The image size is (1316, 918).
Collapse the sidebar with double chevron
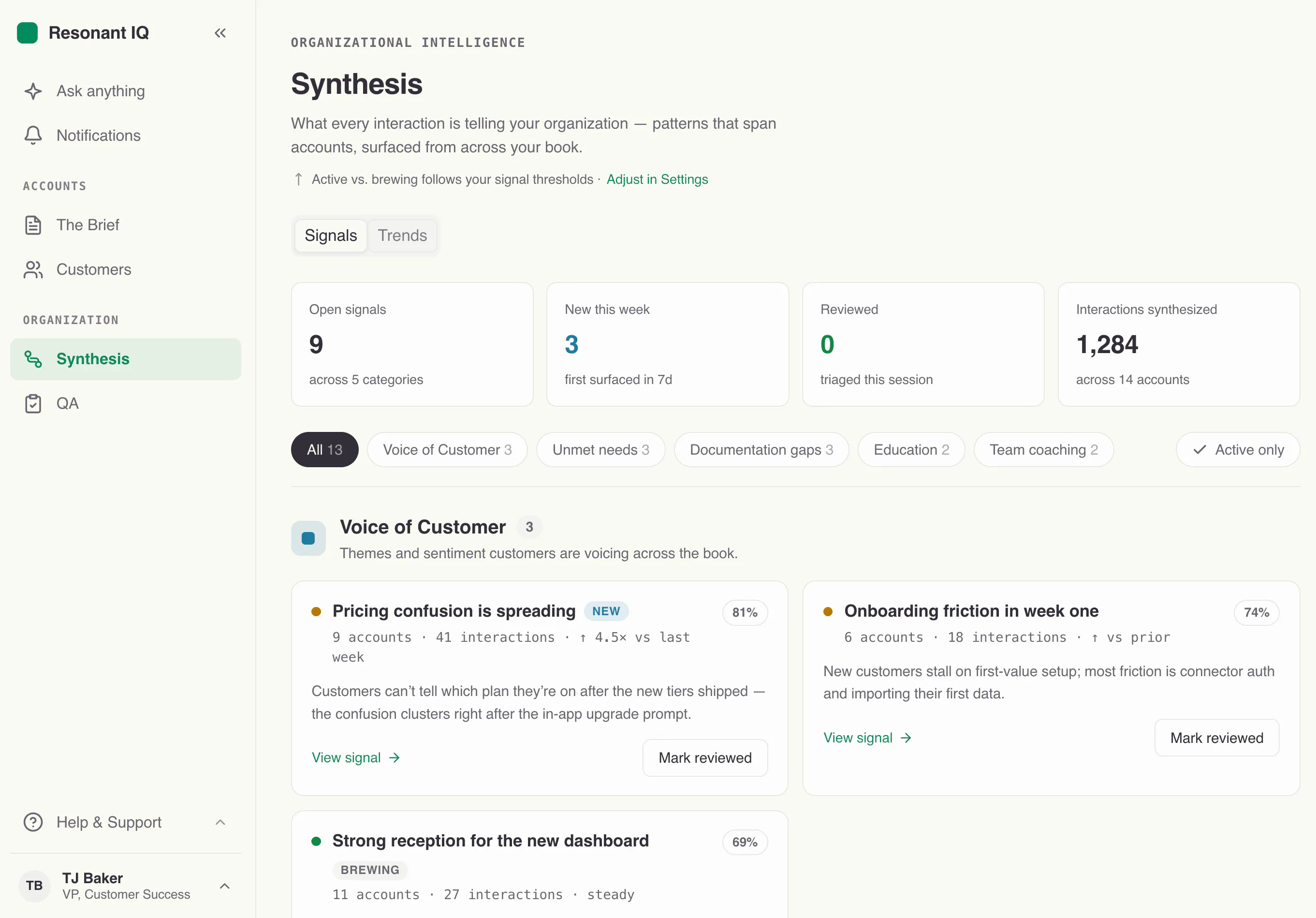220,33
